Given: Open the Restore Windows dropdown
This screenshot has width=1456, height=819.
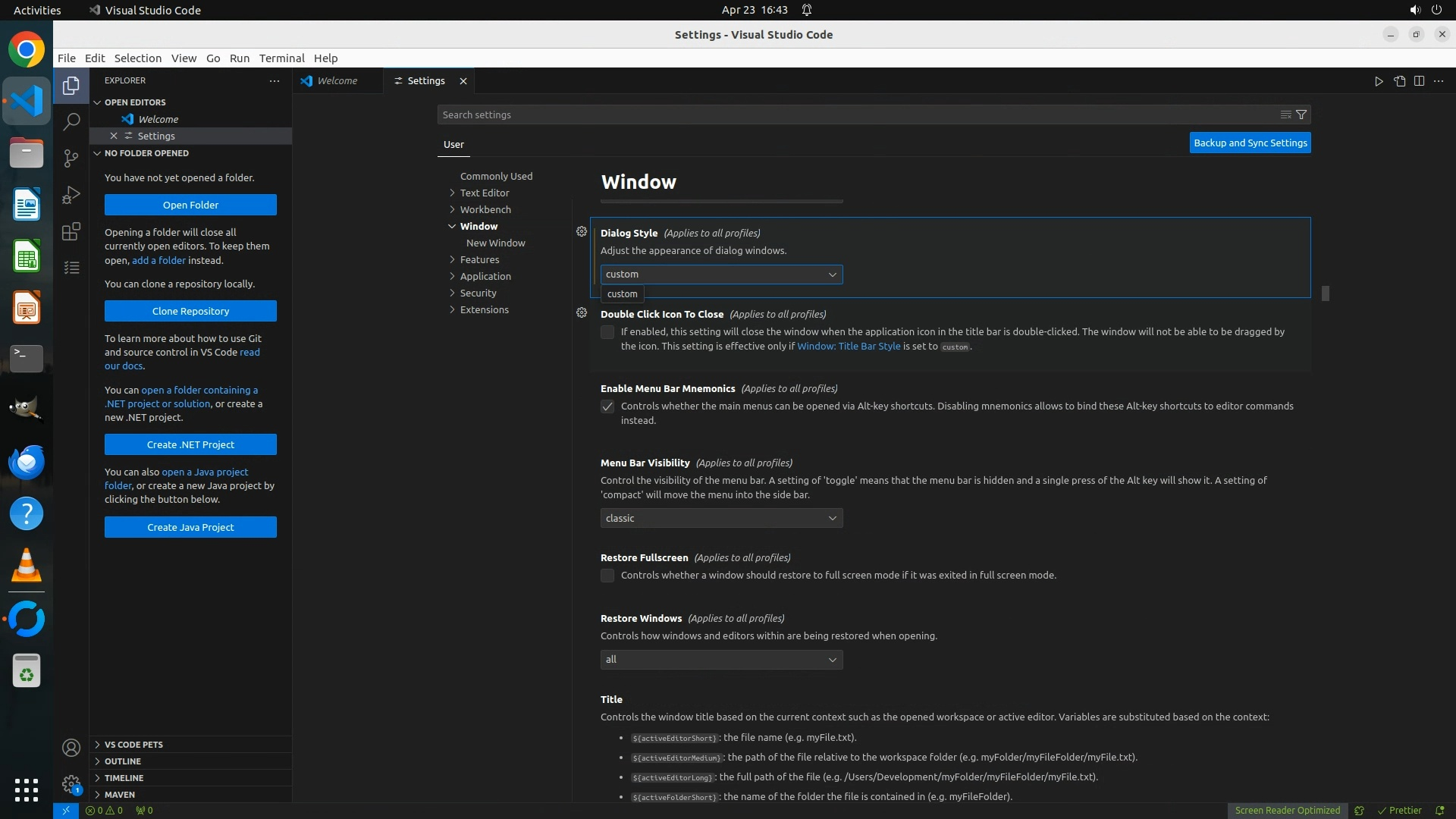Looking at the screenshot, I should [x=720, y=660].
